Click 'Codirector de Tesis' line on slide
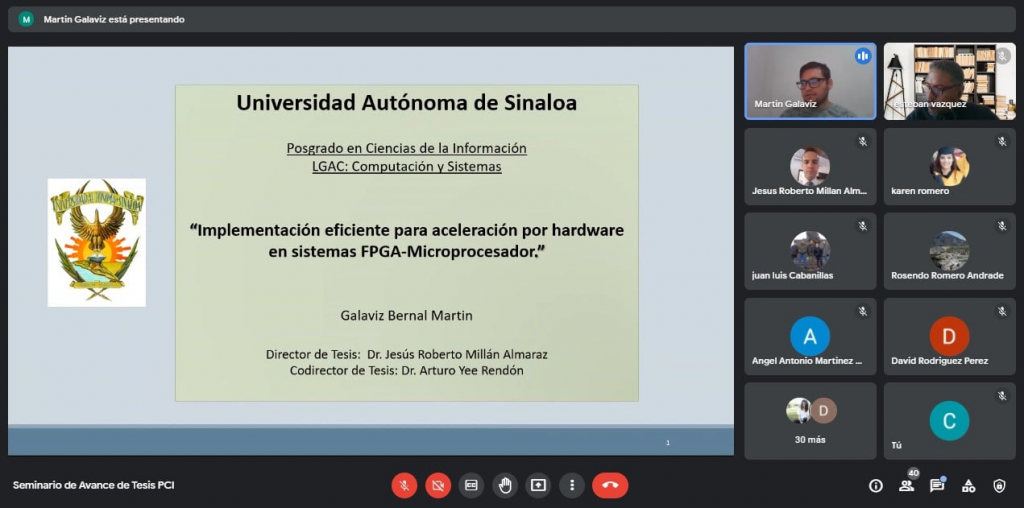 (406, 371)
